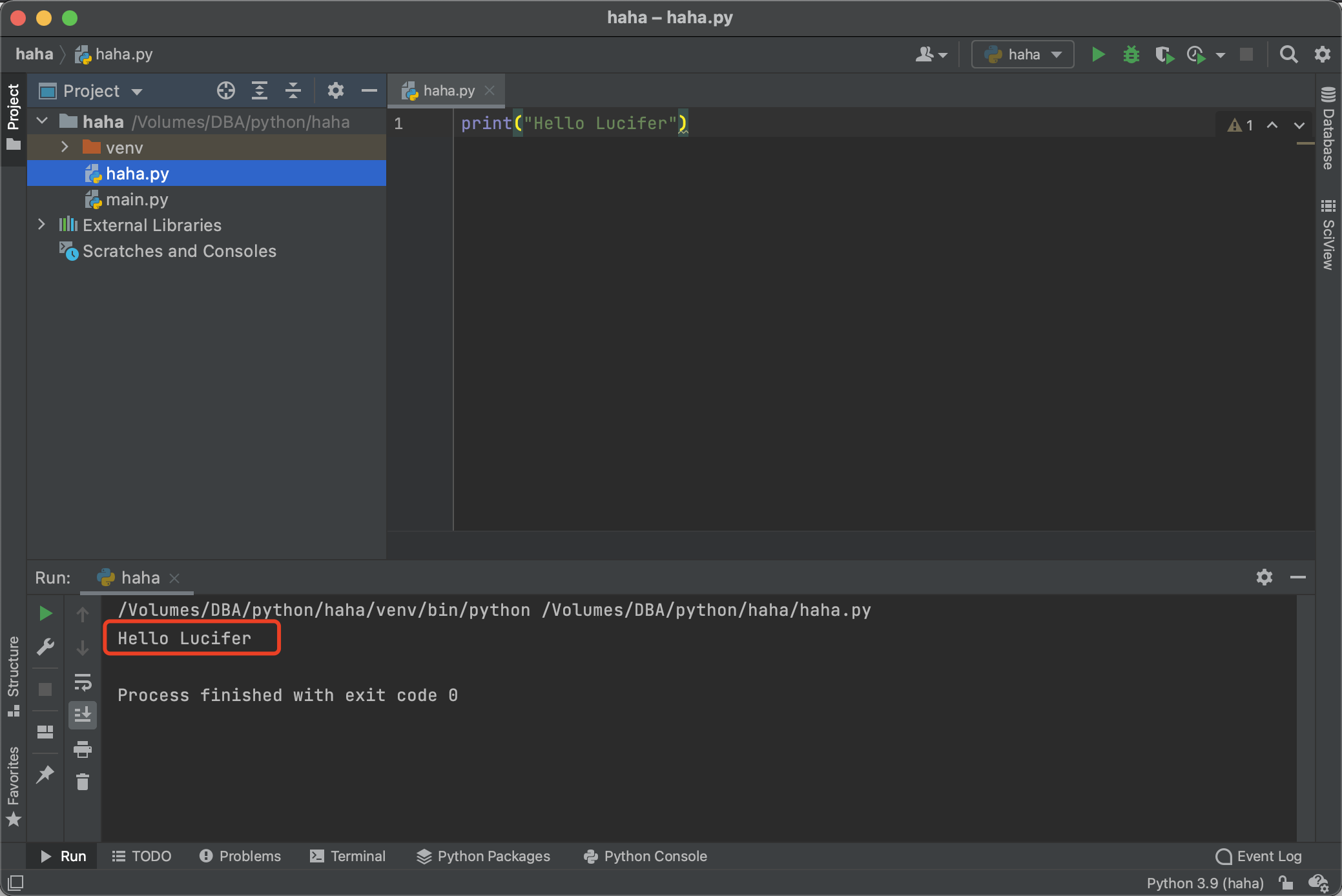Toggle the Structure side tool window
1342x896 pixels.
tap(13, 676)
